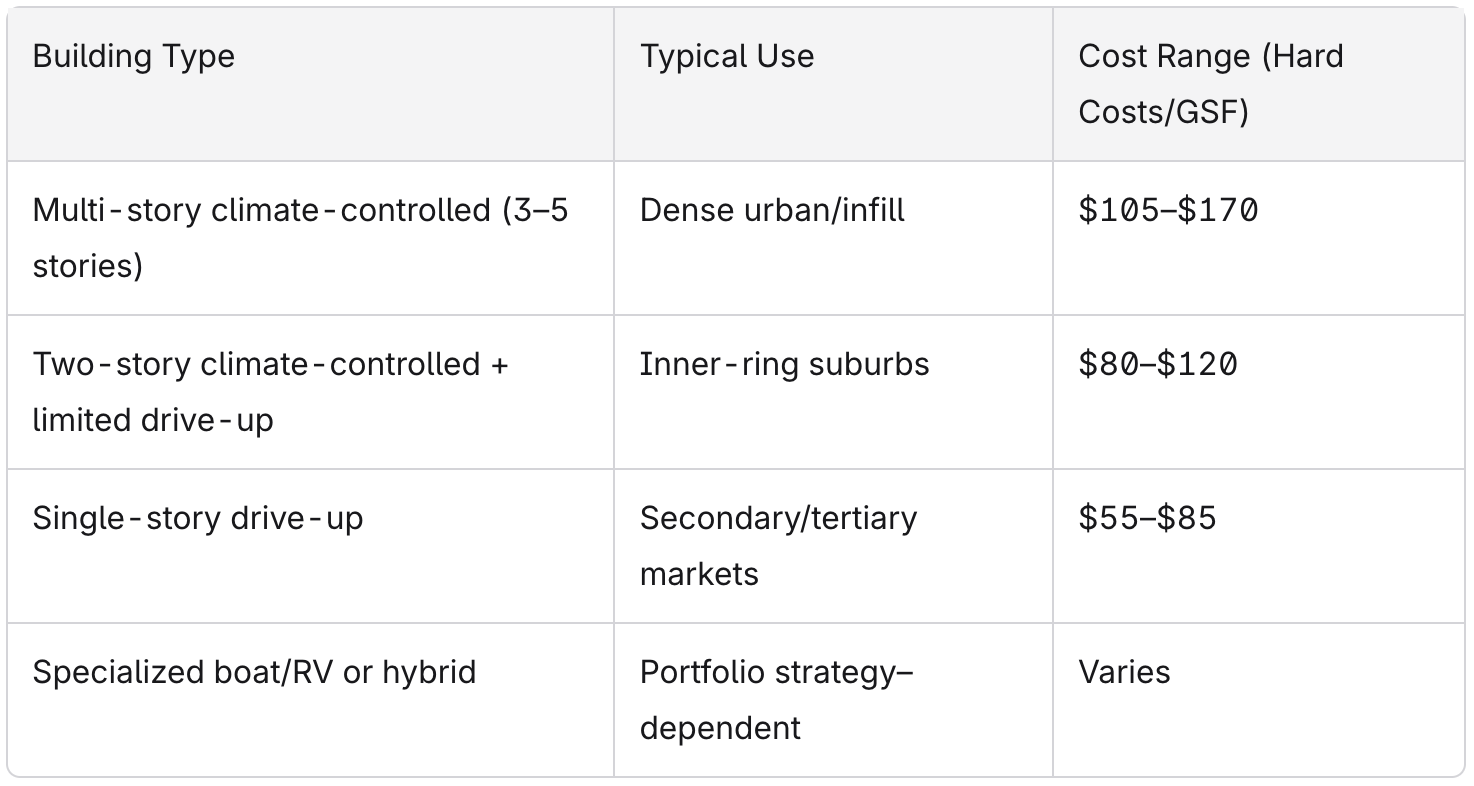Click the $105–$170 cost cell
1474x786 pixels.
pos(1259,238)
